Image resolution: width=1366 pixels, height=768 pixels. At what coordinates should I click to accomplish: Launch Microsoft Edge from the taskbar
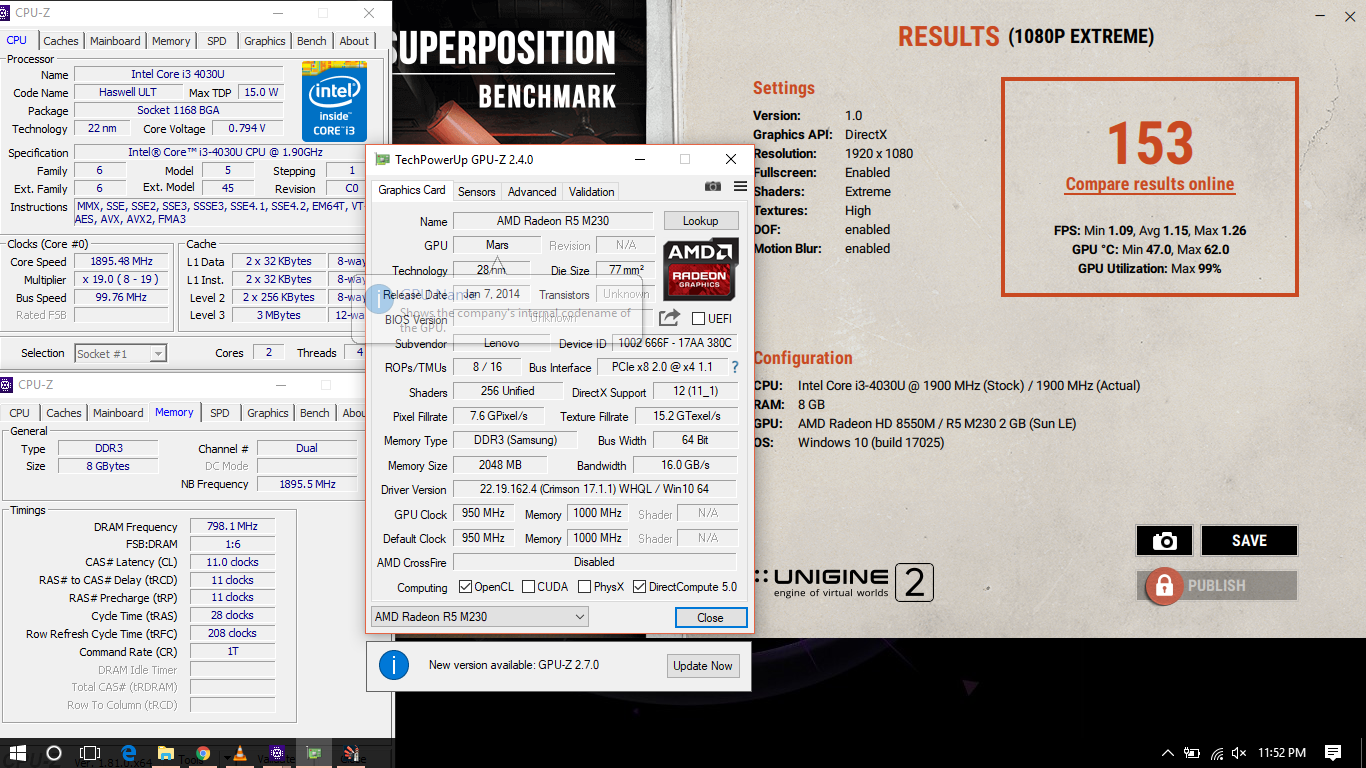click(x=129, y=753)
